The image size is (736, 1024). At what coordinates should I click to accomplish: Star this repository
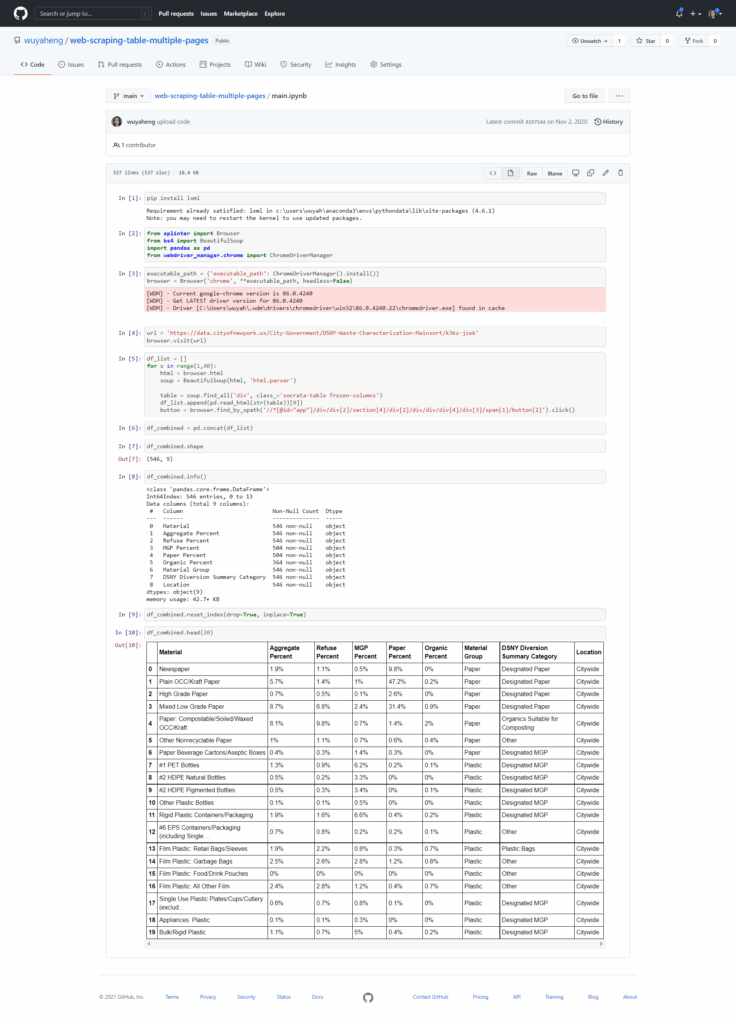645,40
